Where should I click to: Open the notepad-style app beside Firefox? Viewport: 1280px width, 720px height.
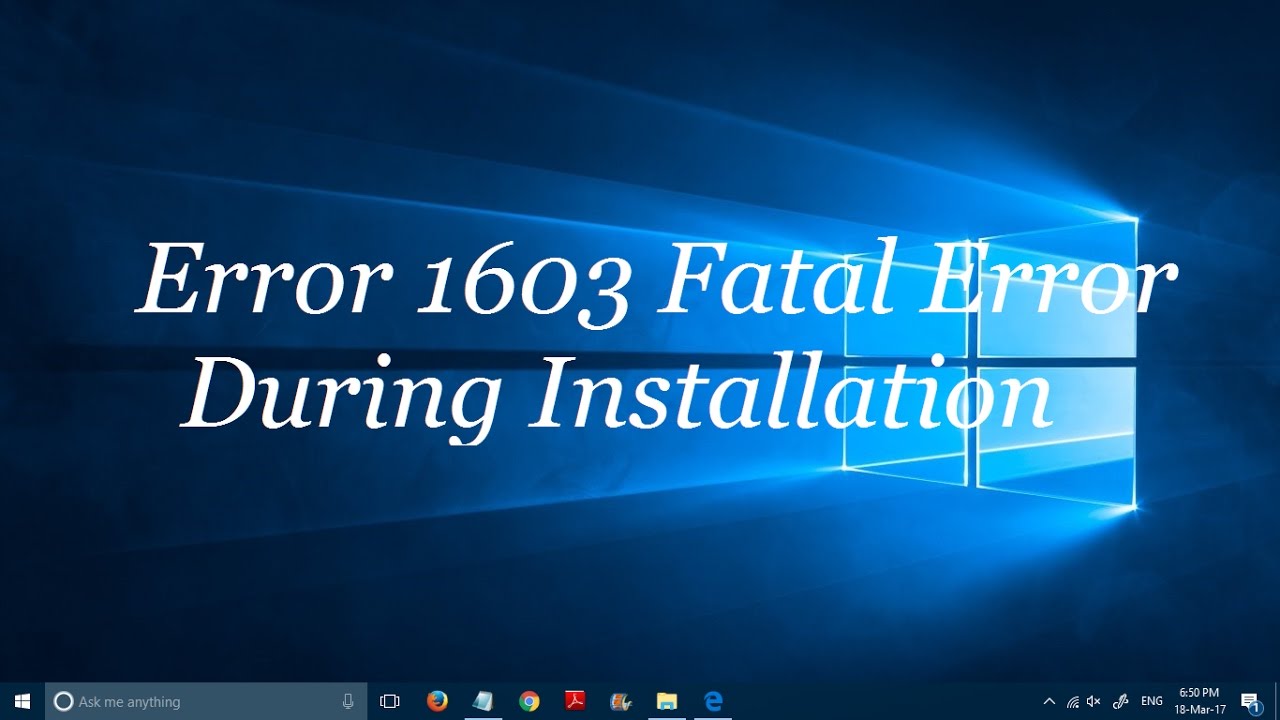tap(483, 701)
